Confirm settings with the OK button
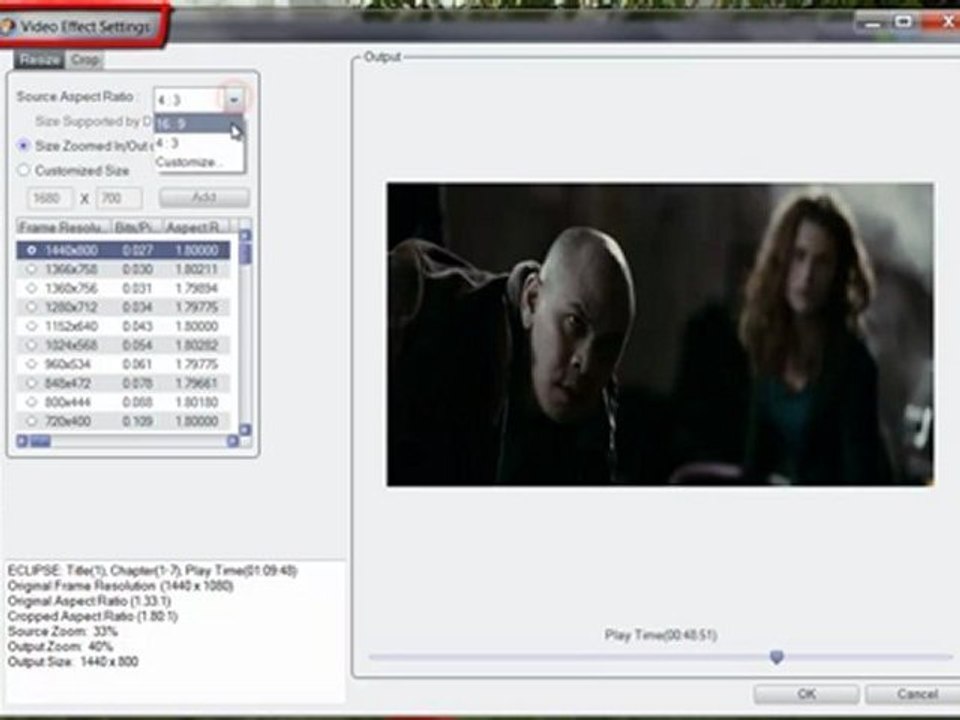The width and height of the screenshot is (960, 720). click(x=806, y=694)
